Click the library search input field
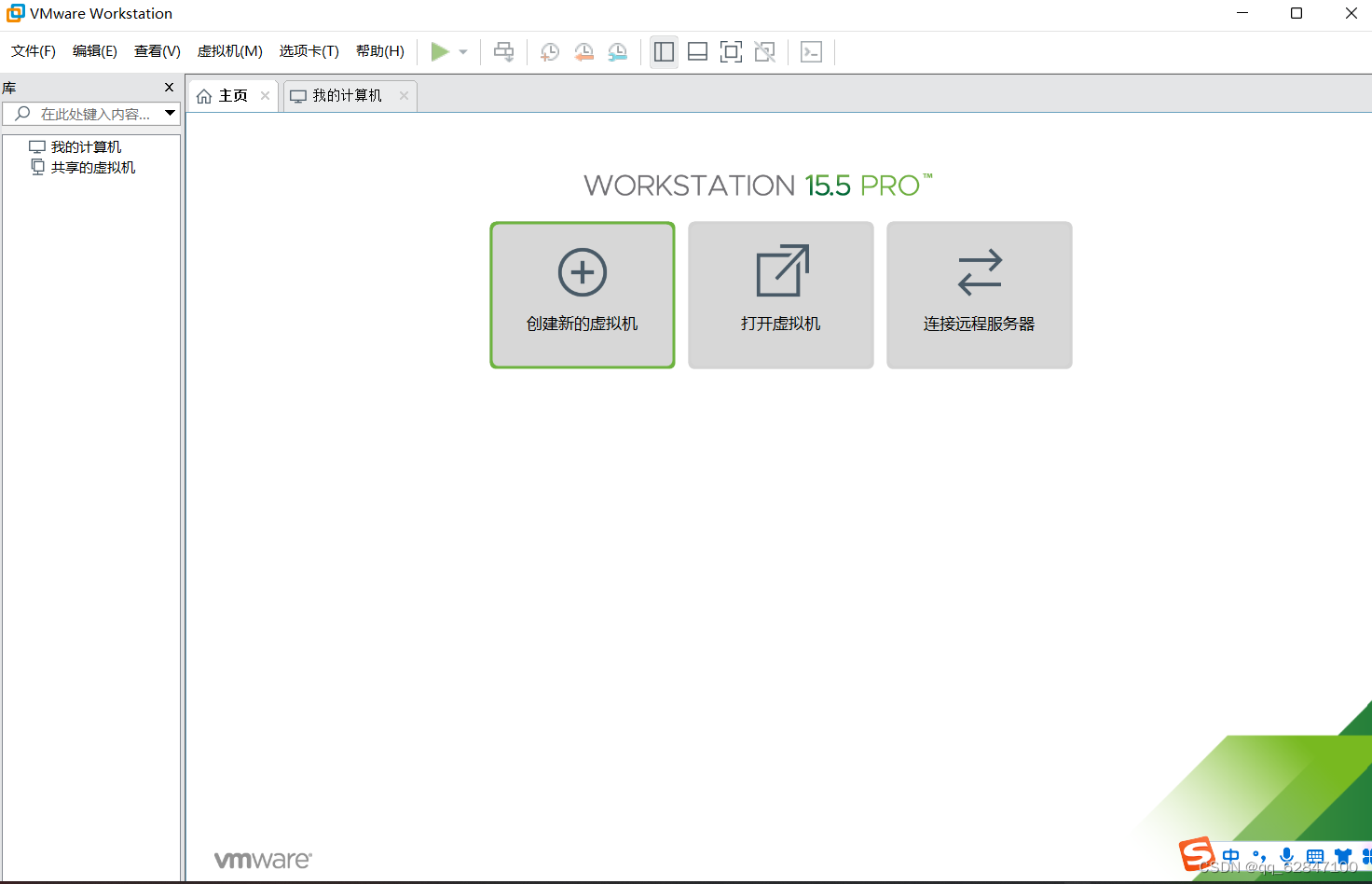 pos(90,114)
